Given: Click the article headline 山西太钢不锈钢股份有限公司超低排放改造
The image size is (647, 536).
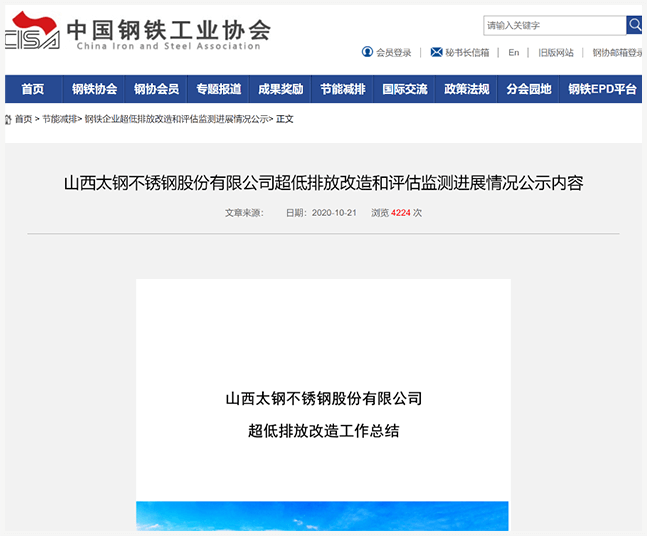Looking at the screenshot, I should pyautogui.click(x=324, y=183).
